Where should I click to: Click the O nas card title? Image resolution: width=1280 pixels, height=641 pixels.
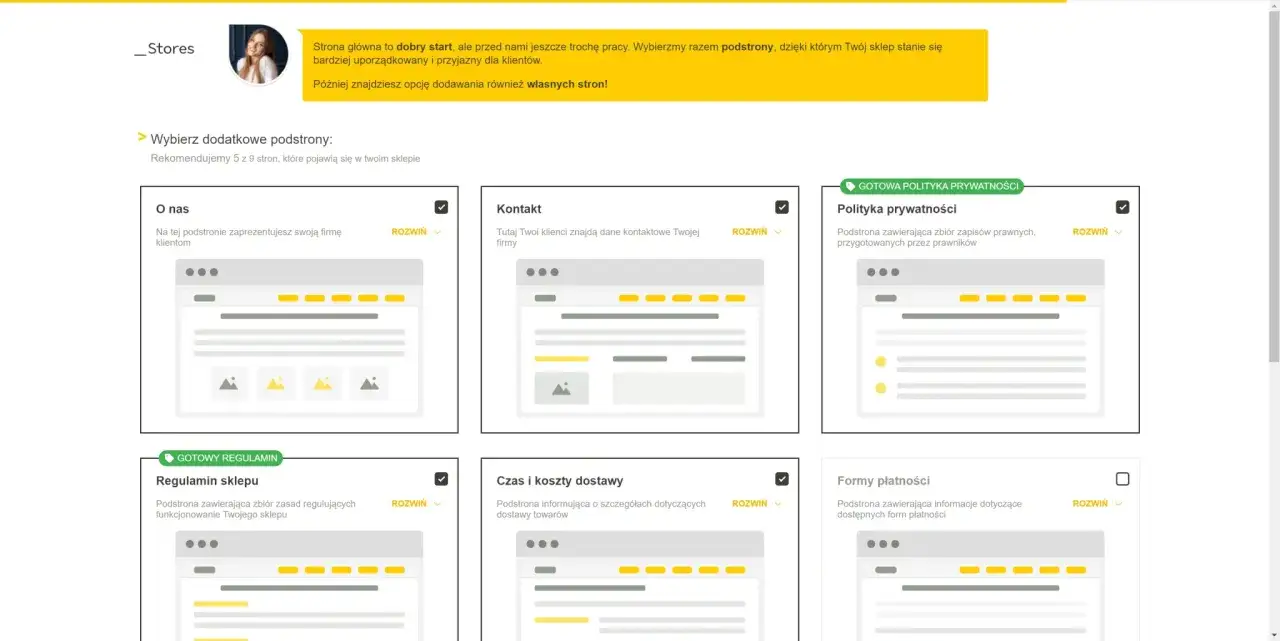tap(172, 209)
